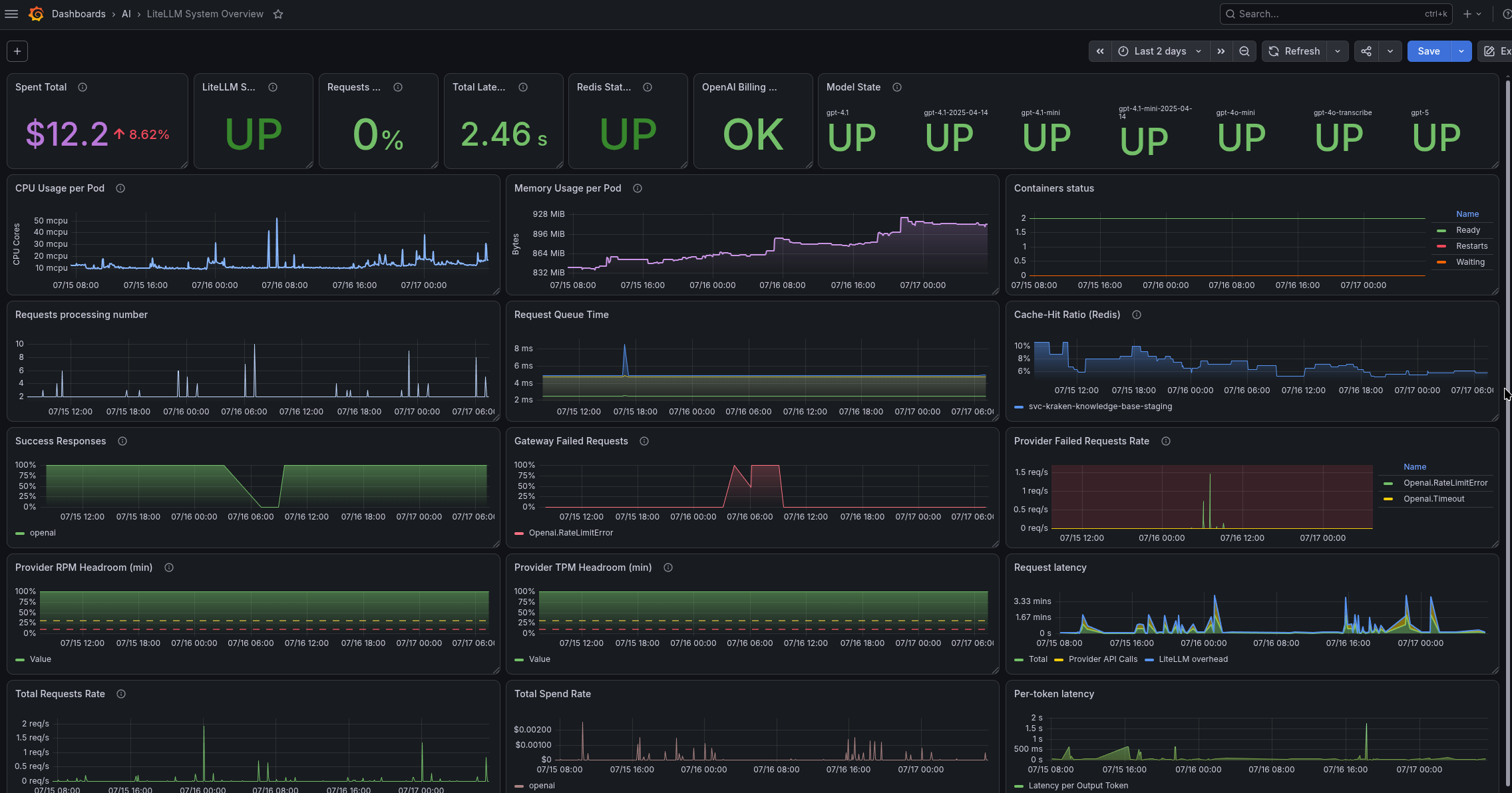
Task: Open Request Queue Time panel title
Action: (x=562, y=315)
